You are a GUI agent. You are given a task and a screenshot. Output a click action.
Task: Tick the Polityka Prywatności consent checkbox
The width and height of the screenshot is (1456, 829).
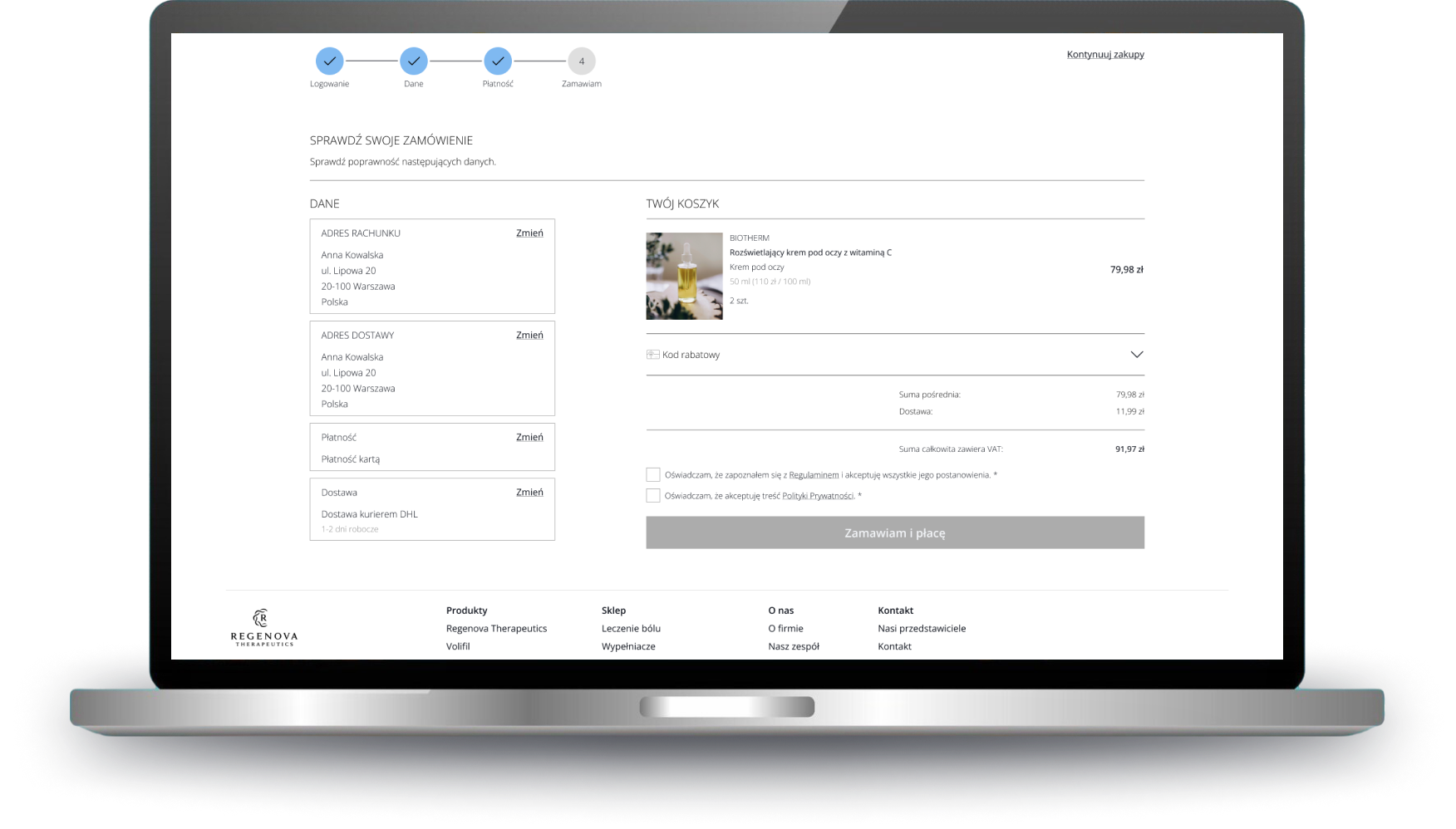tap(653, 496)
